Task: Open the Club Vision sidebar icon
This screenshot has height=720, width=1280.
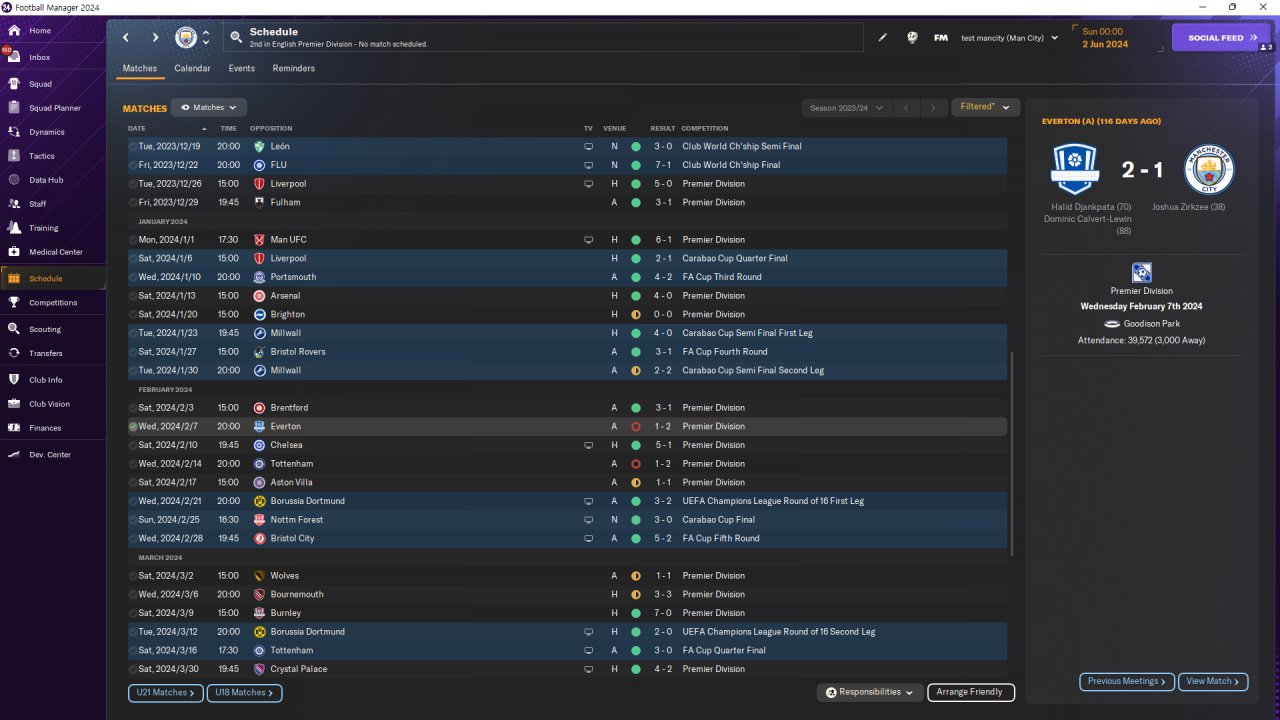Action: (14, 403)
